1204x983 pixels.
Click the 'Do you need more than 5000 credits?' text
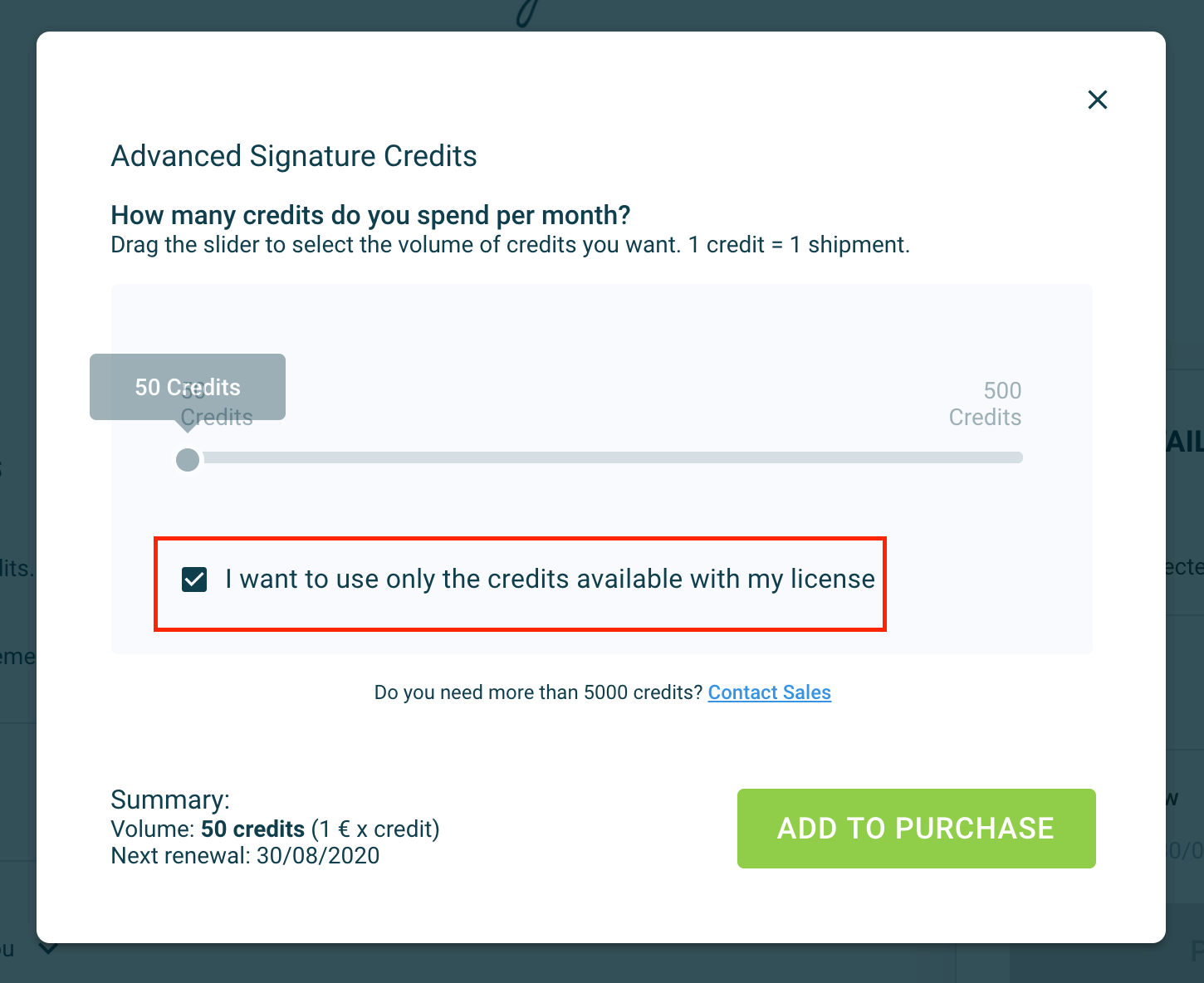pyautogui.click(x=539, y=692)
